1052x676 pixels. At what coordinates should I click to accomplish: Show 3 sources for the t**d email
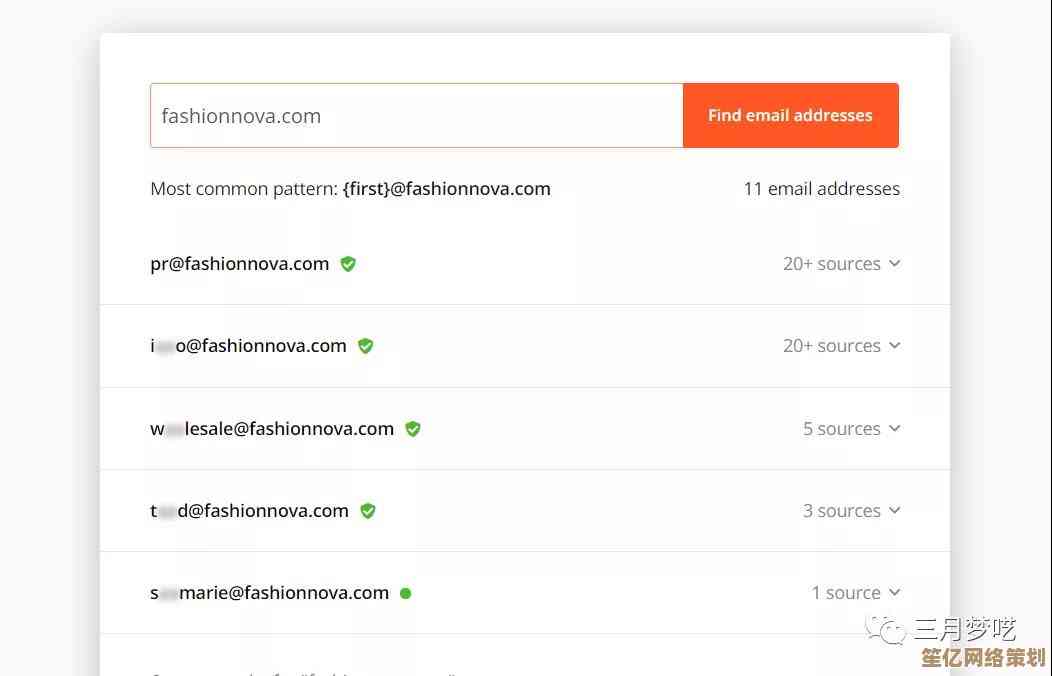[894, 511]
